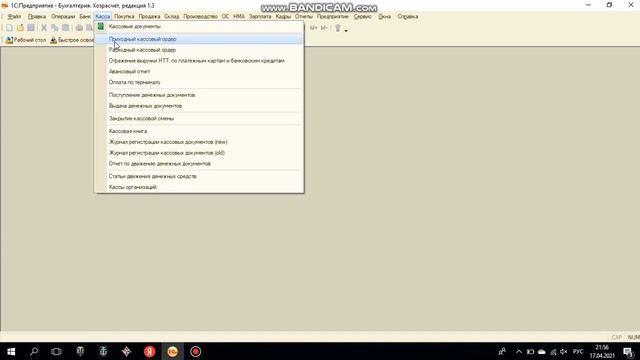Screen dimensions: 640x360
Task: Click the Copy toolbar icon
Action: [x=54, y=28]
